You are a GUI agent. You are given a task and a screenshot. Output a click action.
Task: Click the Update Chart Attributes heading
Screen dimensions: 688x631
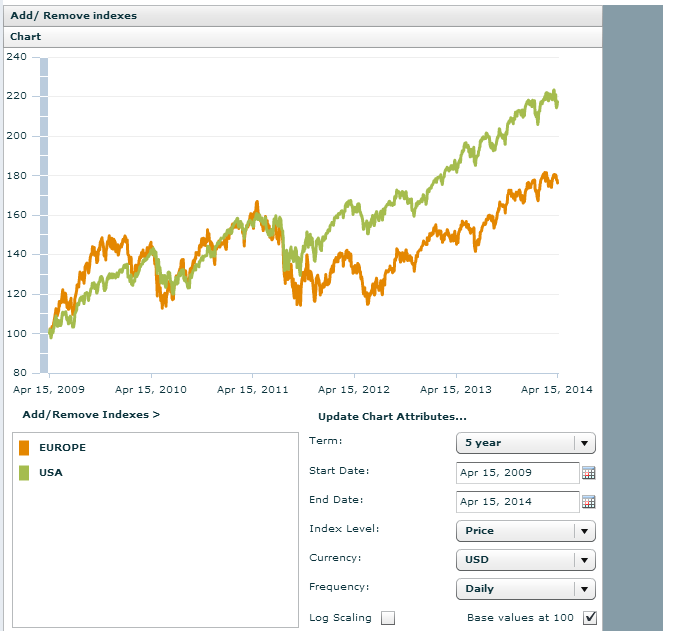pos(392,417)
